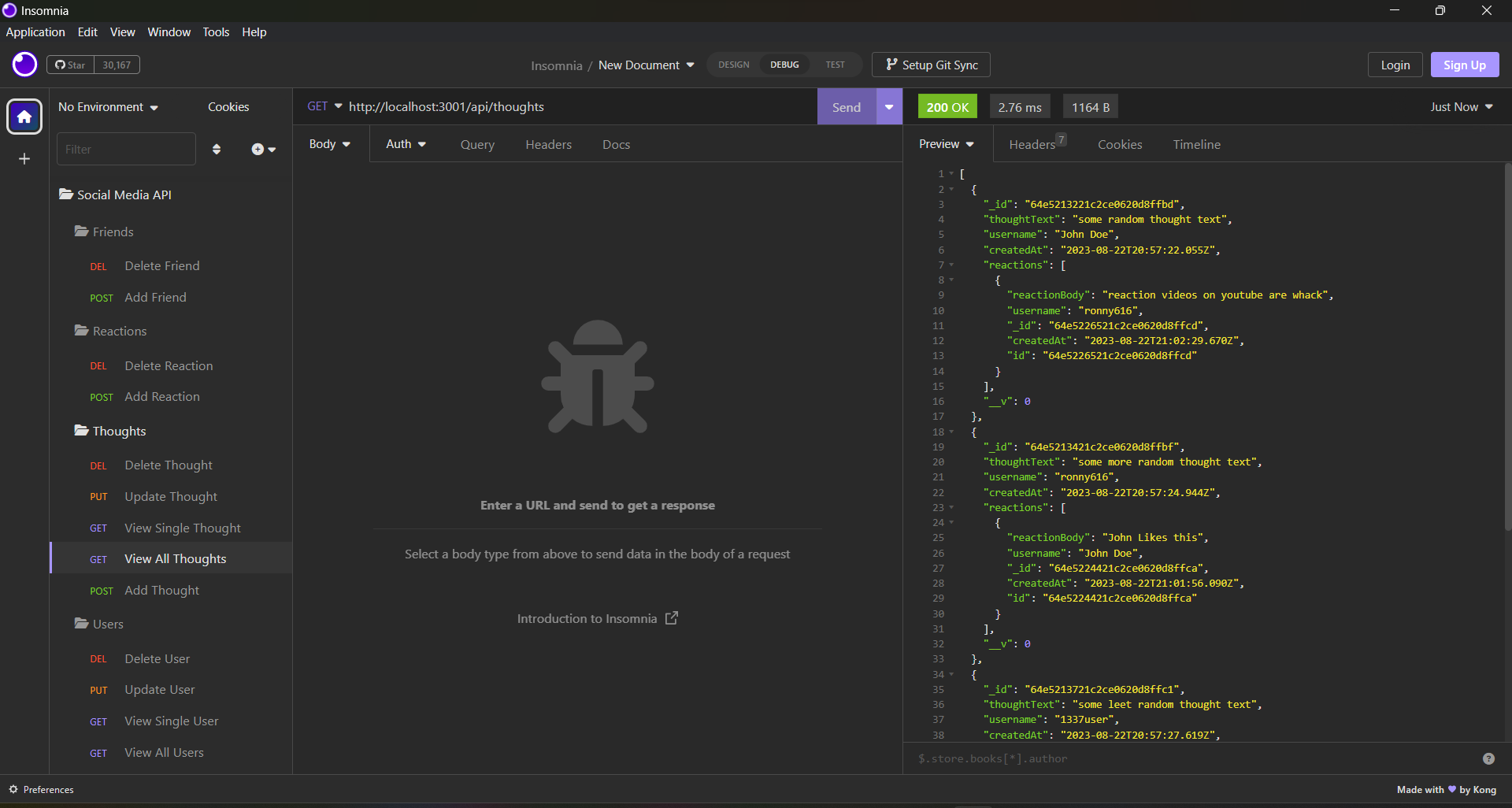Click the git branch icon on Setup Git Sync

[x=891, y=65]
